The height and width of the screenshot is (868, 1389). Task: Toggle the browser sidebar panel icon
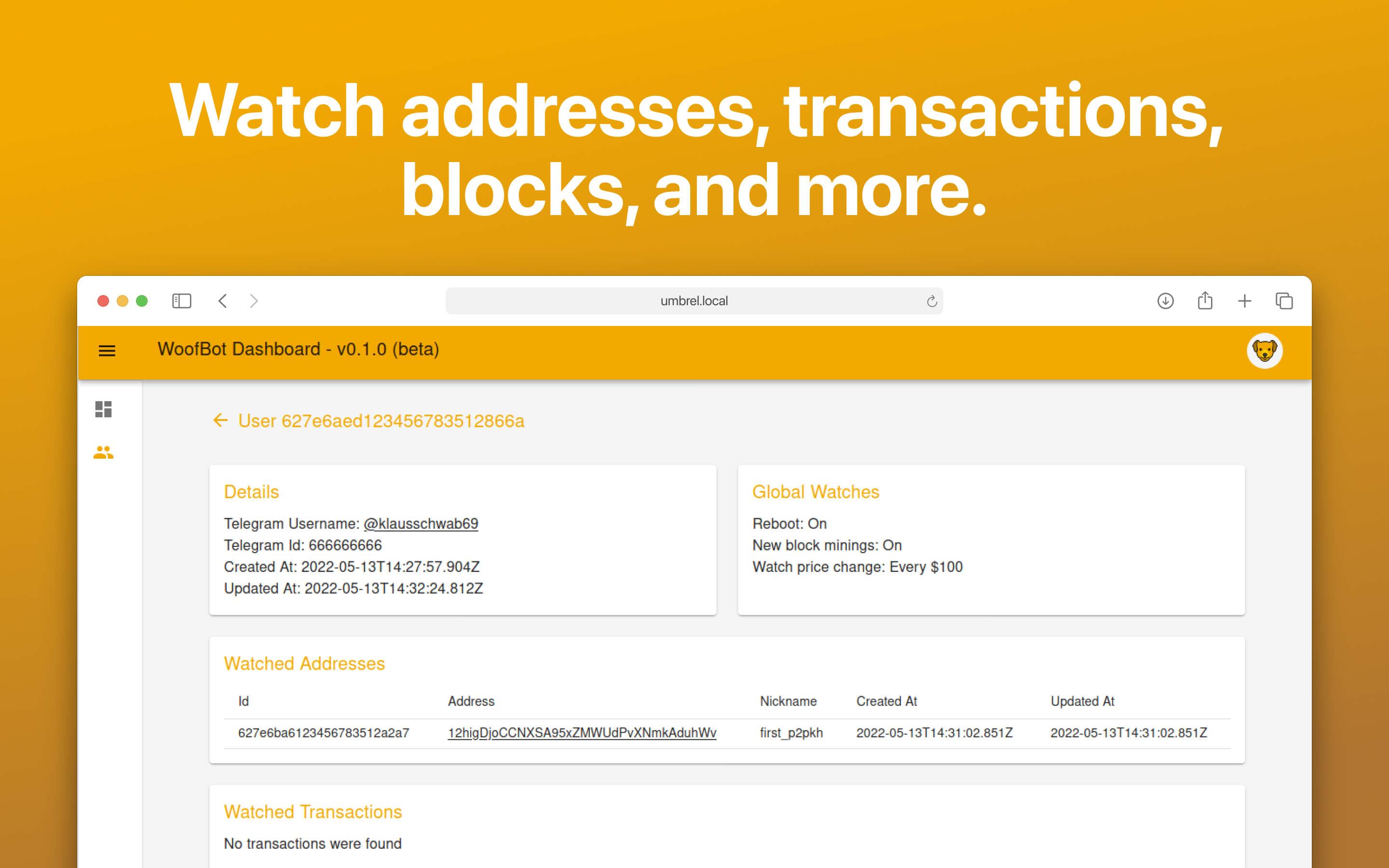[181, 301]
